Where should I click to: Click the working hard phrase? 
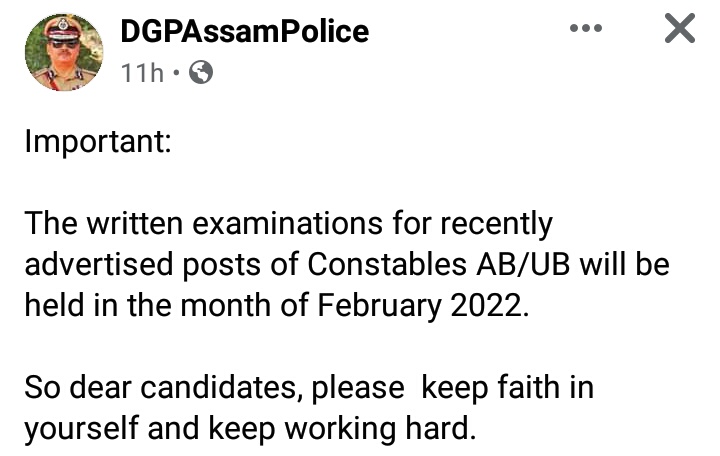380,429
